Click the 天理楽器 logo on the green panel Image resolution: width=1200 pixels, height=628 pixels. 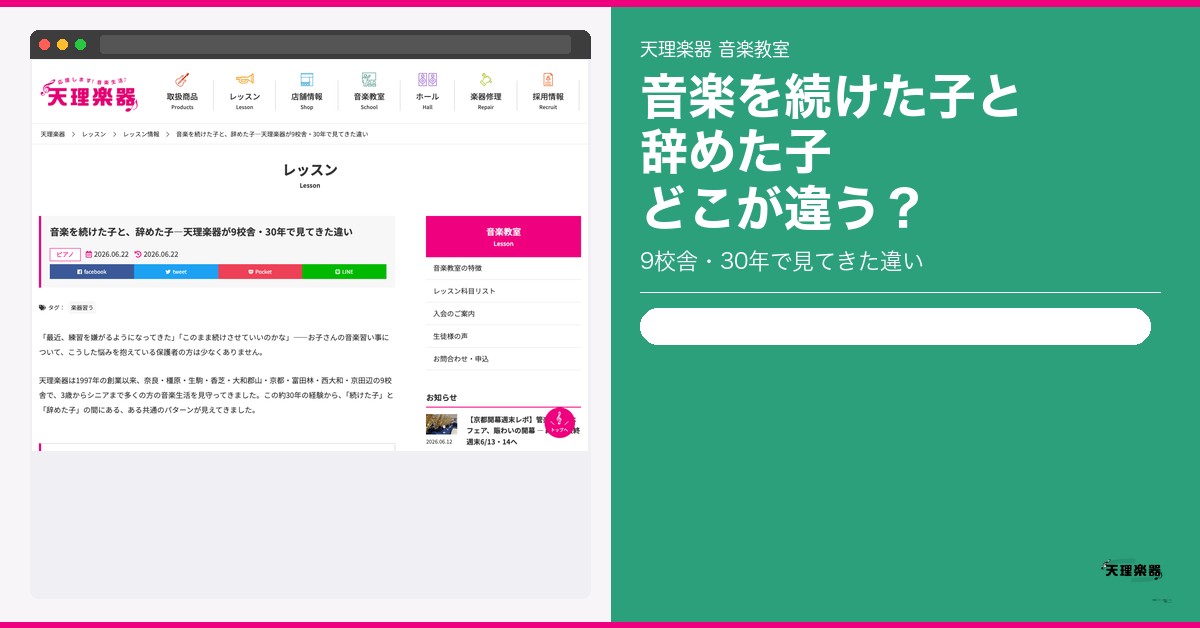pyautogui.click(x=1132, y=570)
